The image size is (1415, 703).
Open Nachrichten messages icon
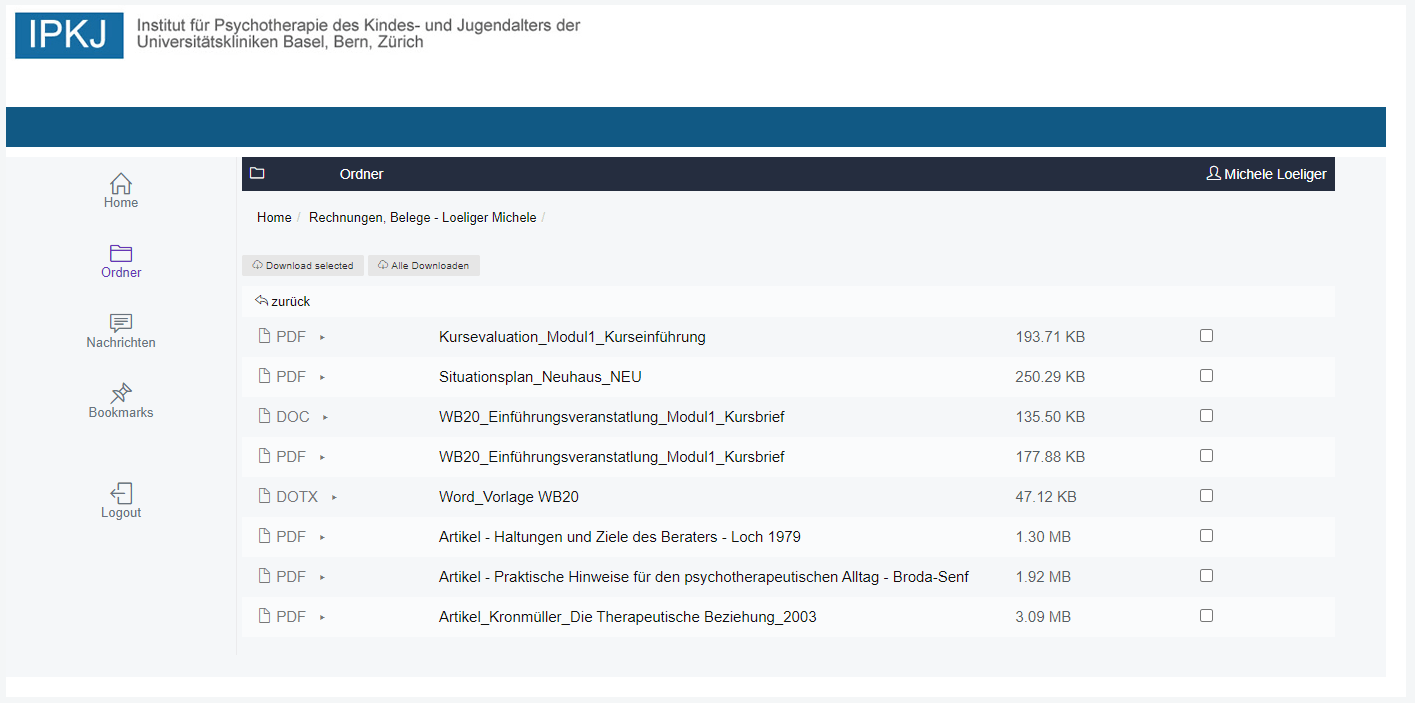[121, 323]
